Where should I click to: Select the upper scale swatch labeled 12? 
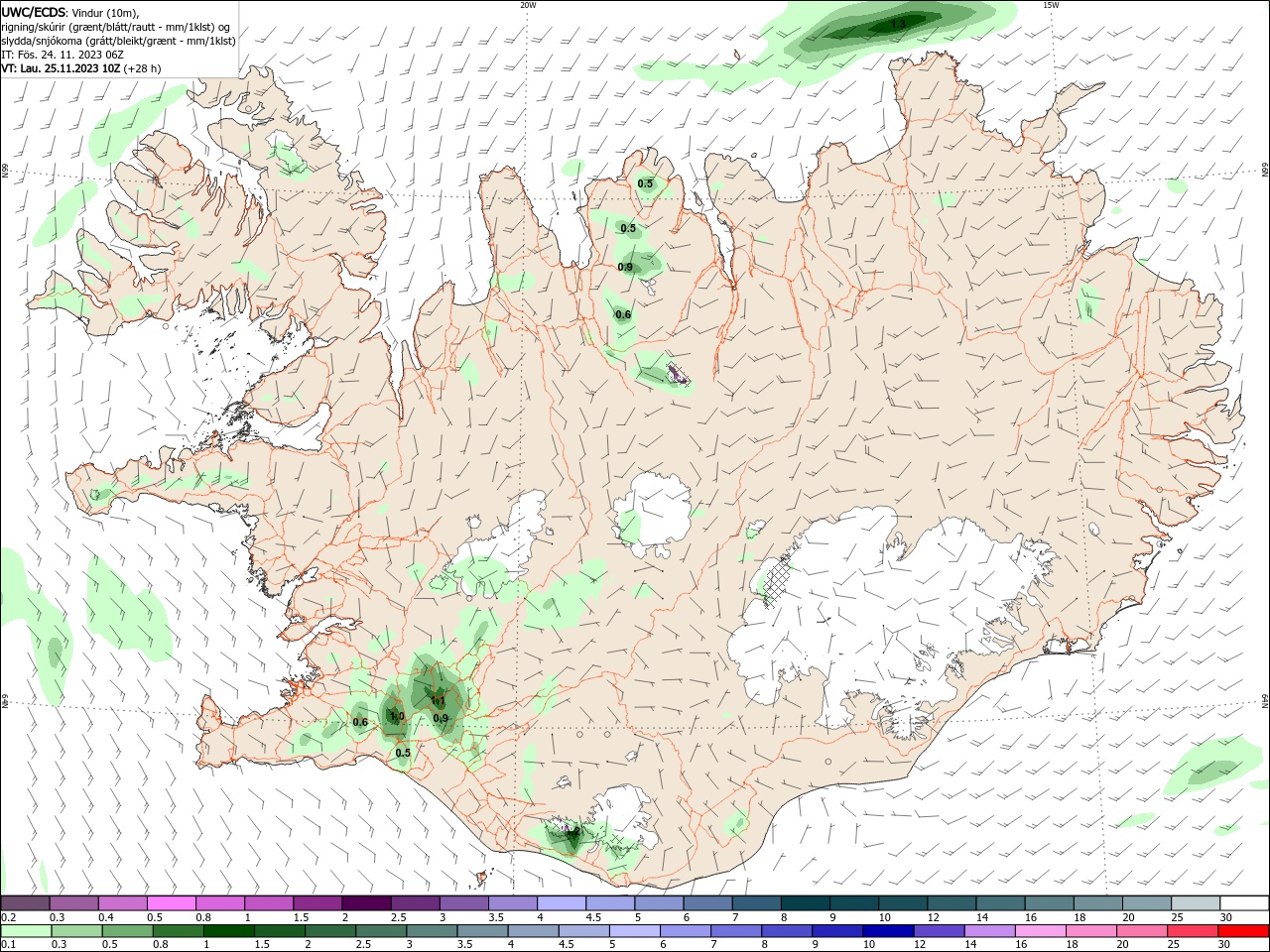point(951,902)
